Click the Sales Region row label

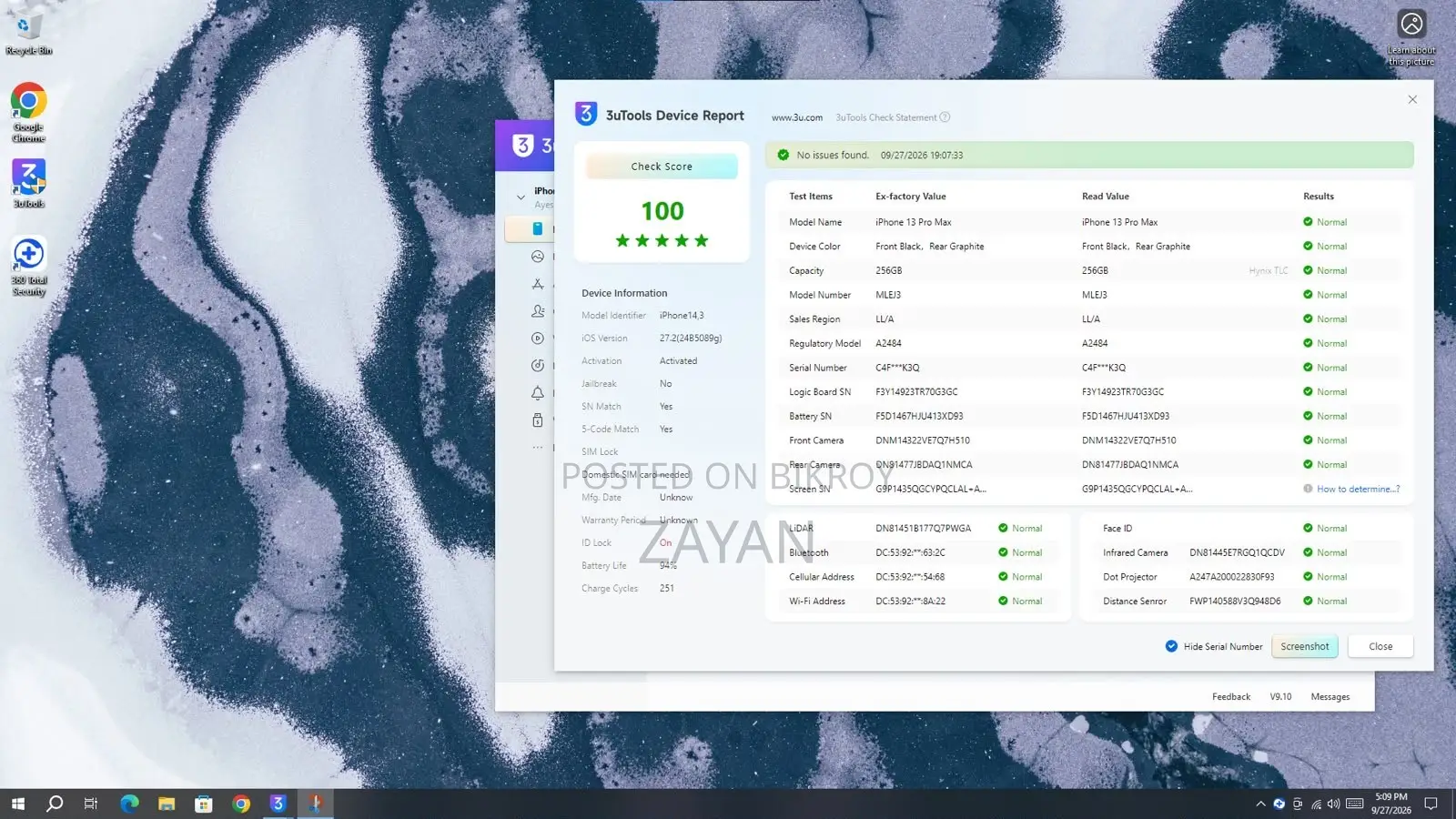[814, 319]
